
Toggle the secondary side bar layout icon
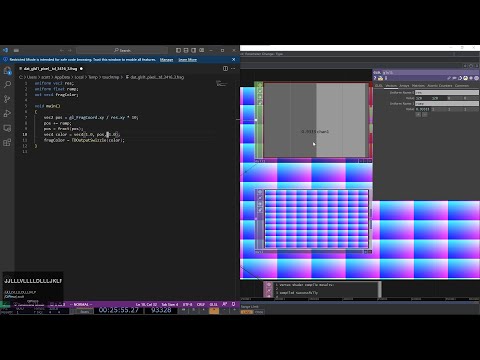194,50
